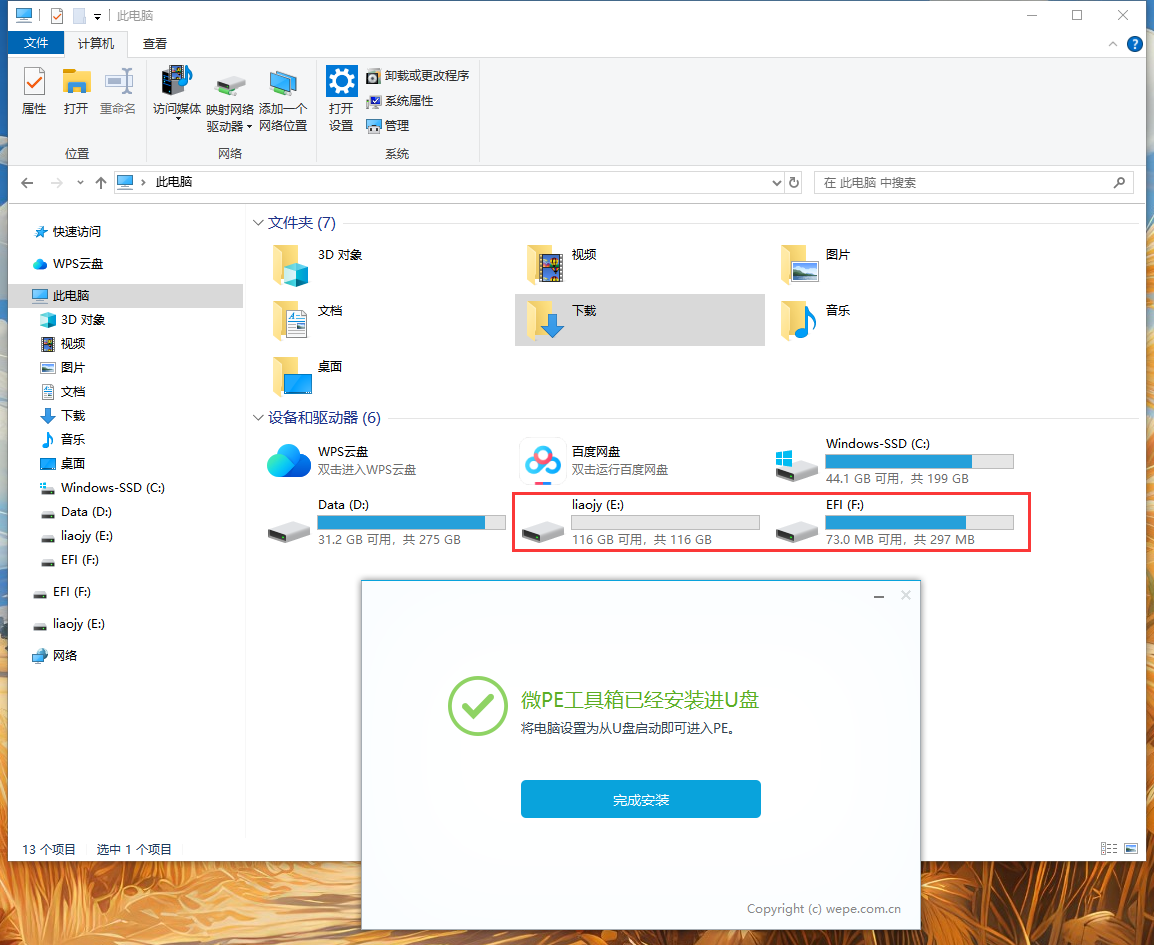Click the 完成安装 button
Screen dimensions: 1154x945
pos(640,799)
